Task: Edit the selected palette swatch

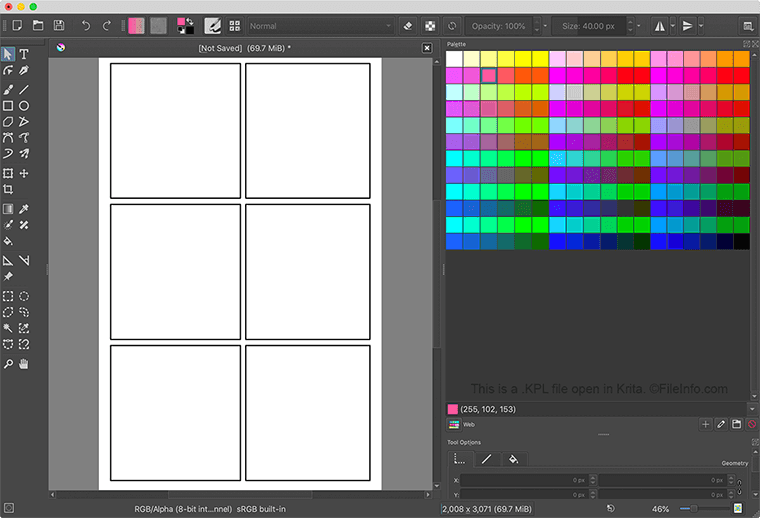Action: coord(721,424)
